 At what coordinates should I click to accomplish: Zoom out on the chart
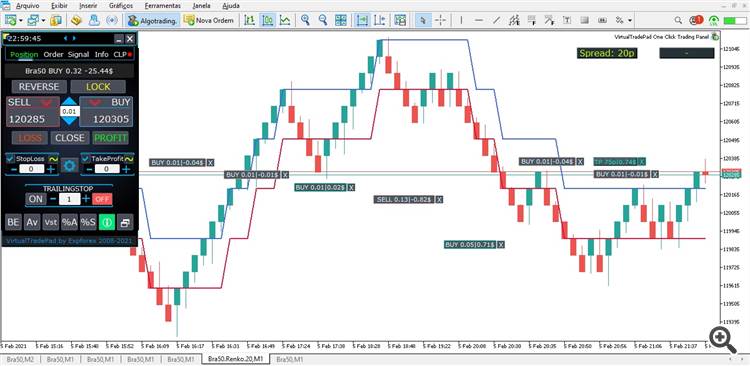323,20
